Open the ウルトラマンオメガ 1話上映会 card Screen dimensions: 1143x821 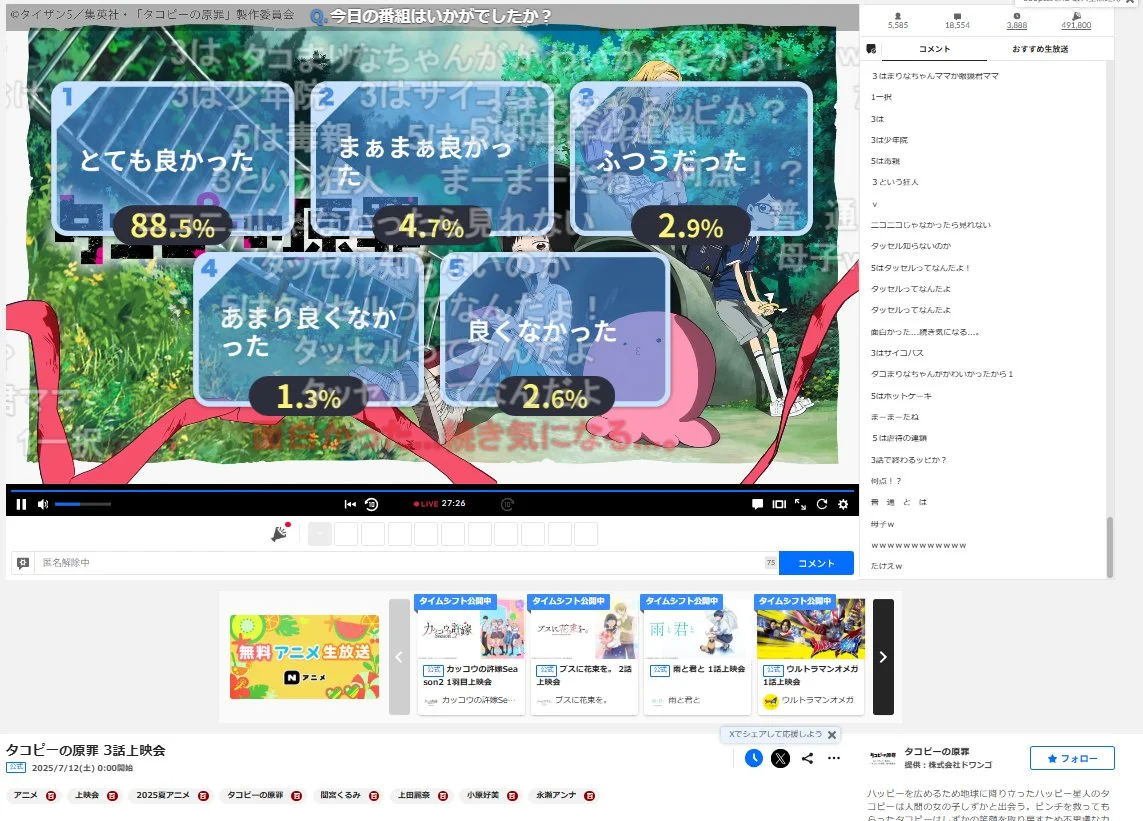[811, 655]
